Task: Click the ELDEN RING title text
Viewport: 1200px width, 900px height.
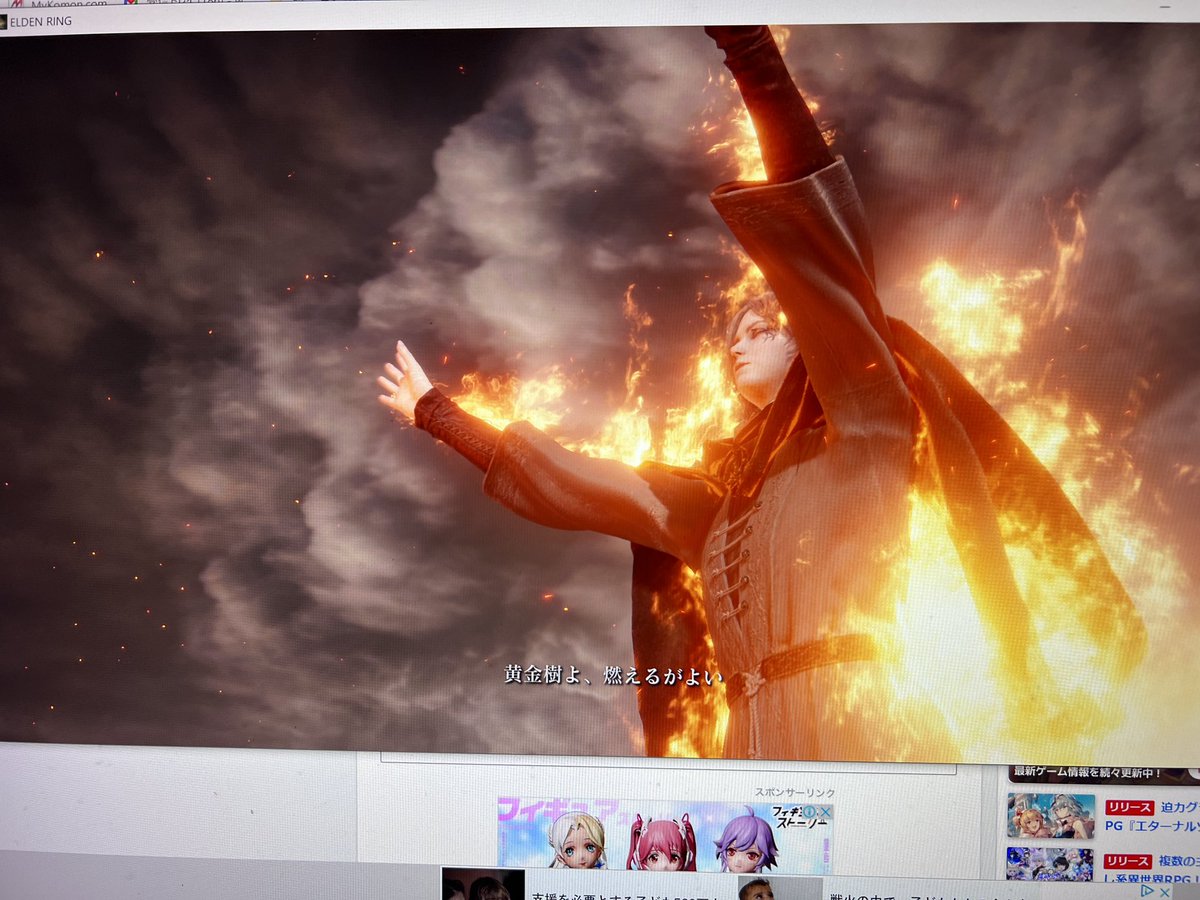Action: click(41, 21)
